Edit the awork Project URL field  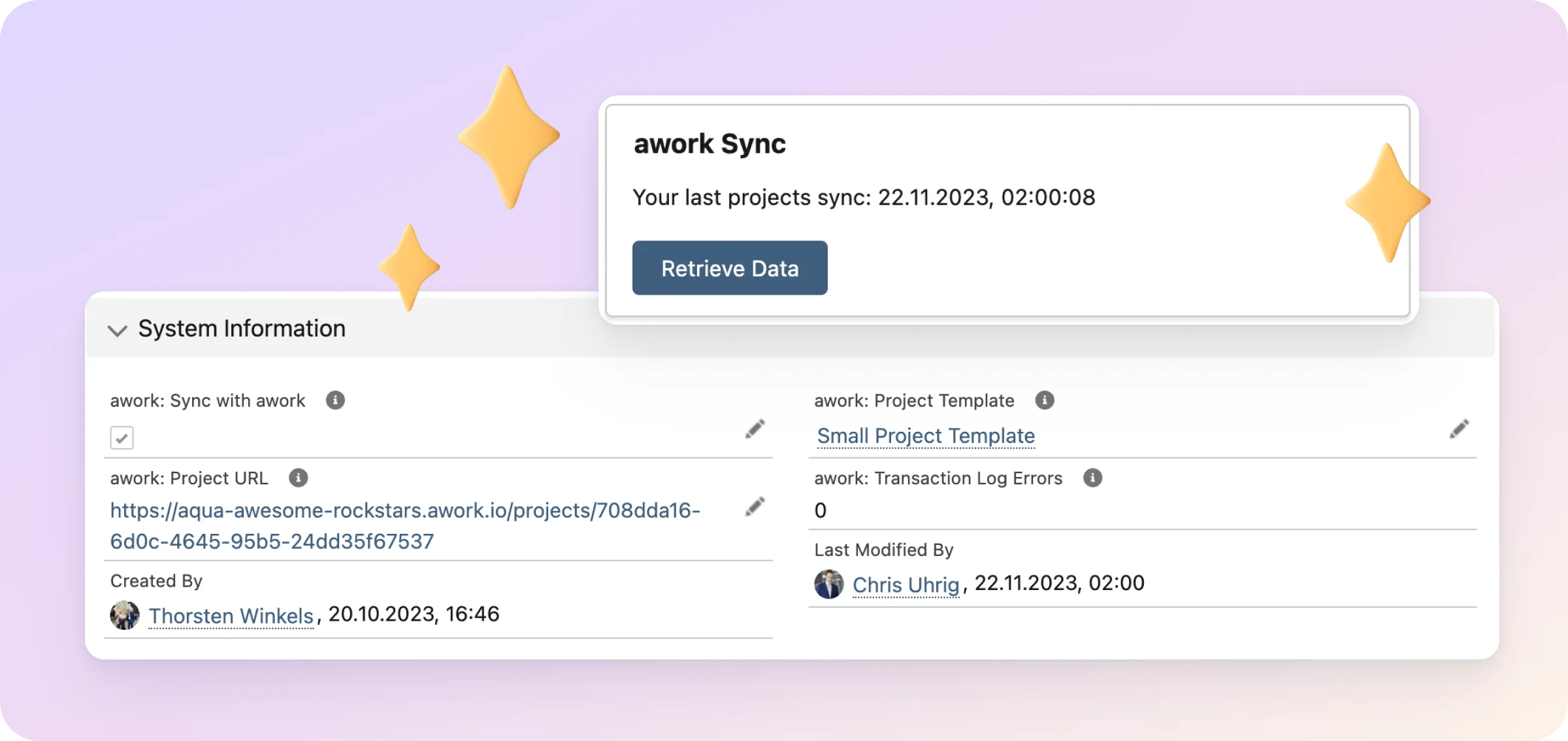755,506
